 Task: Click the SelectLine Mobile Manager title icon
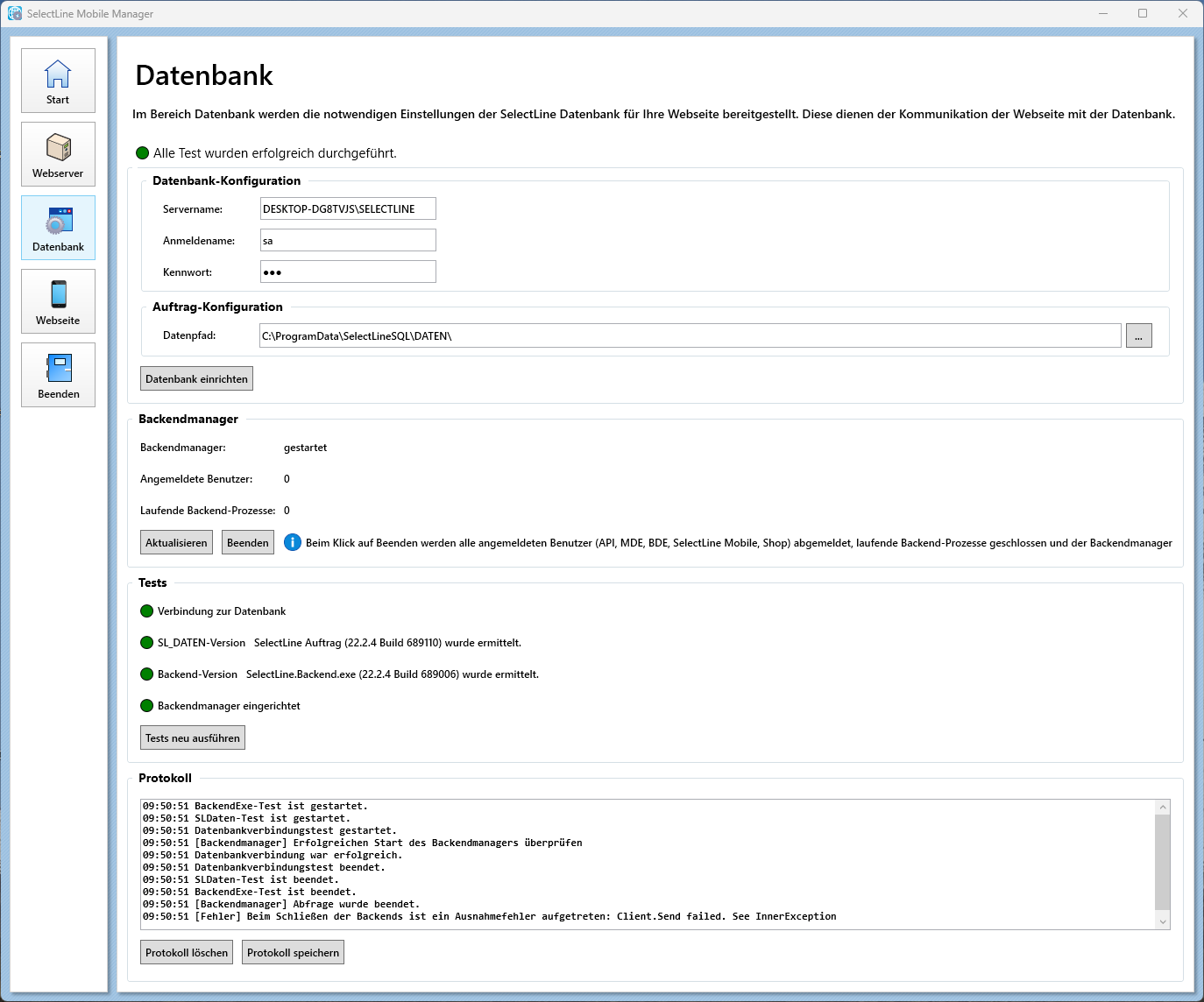[x=15, y=13]
